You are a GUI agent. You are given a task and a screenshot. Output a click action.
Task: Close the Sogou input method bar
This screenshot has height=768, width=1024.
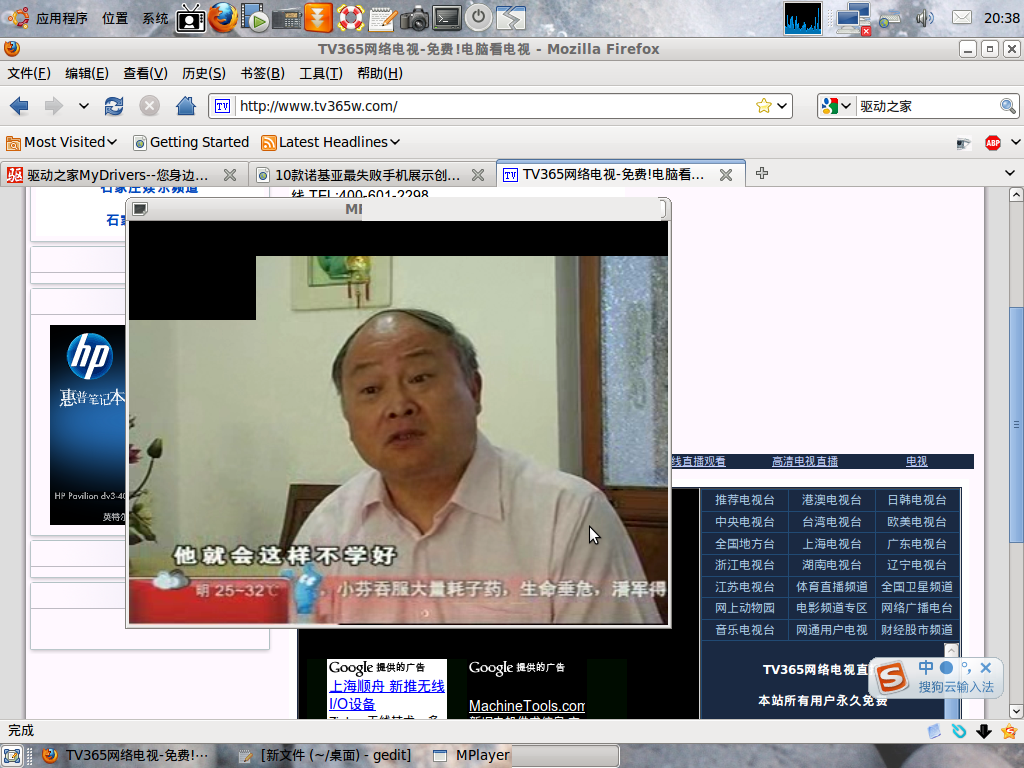pos(986,667)
